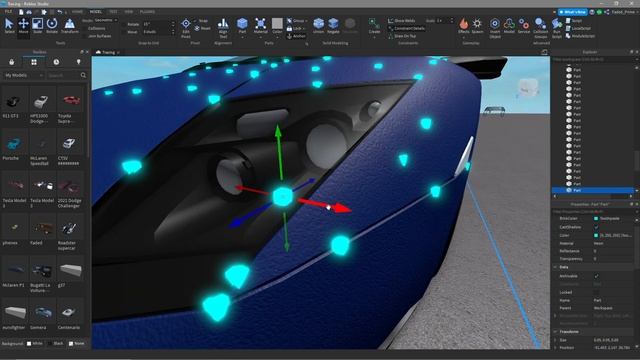Viewport: 640px width, 360px height.
Task: Open the Toolbox marketplace bag tab
Action: click(11, 62)
